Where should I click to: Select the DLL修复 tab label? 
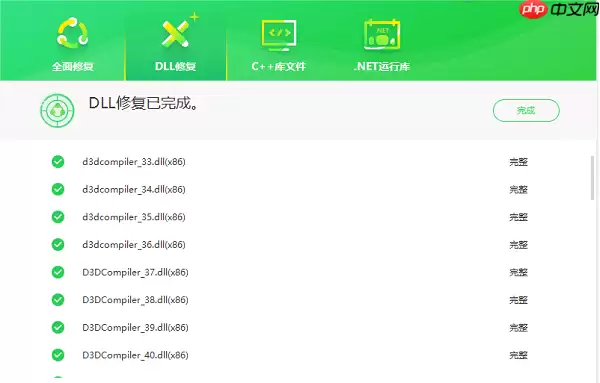[176, 67]
